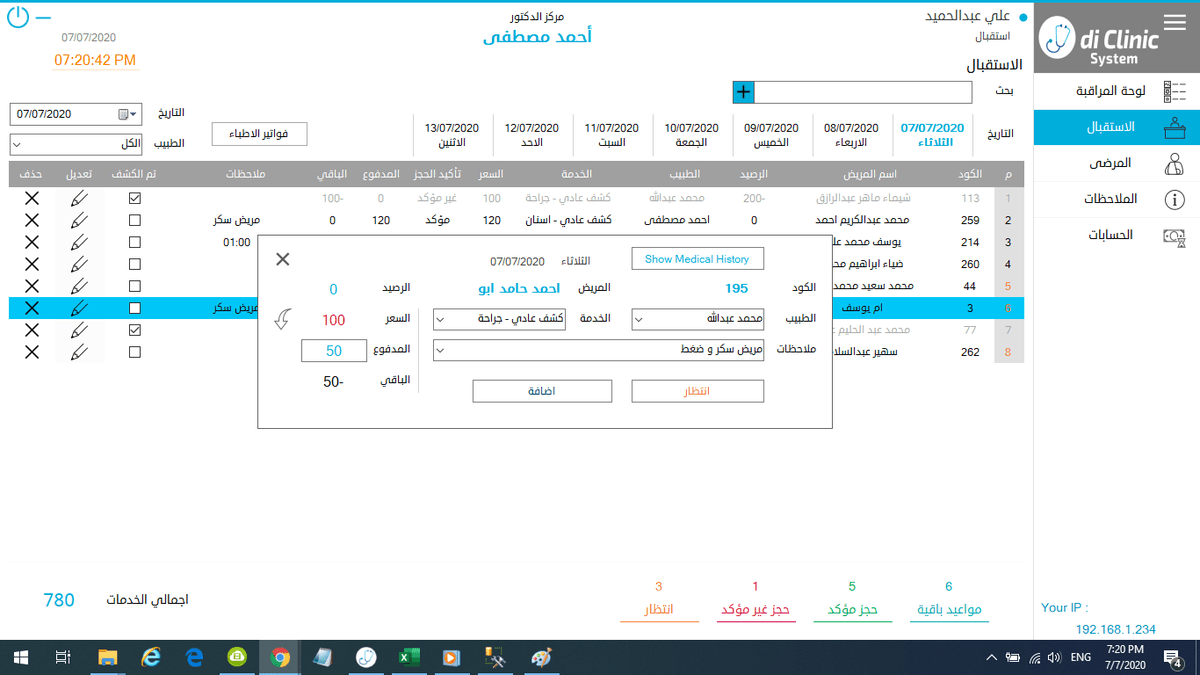
Task: Click edit pencil for patient code 113
Action: [79, 198]
